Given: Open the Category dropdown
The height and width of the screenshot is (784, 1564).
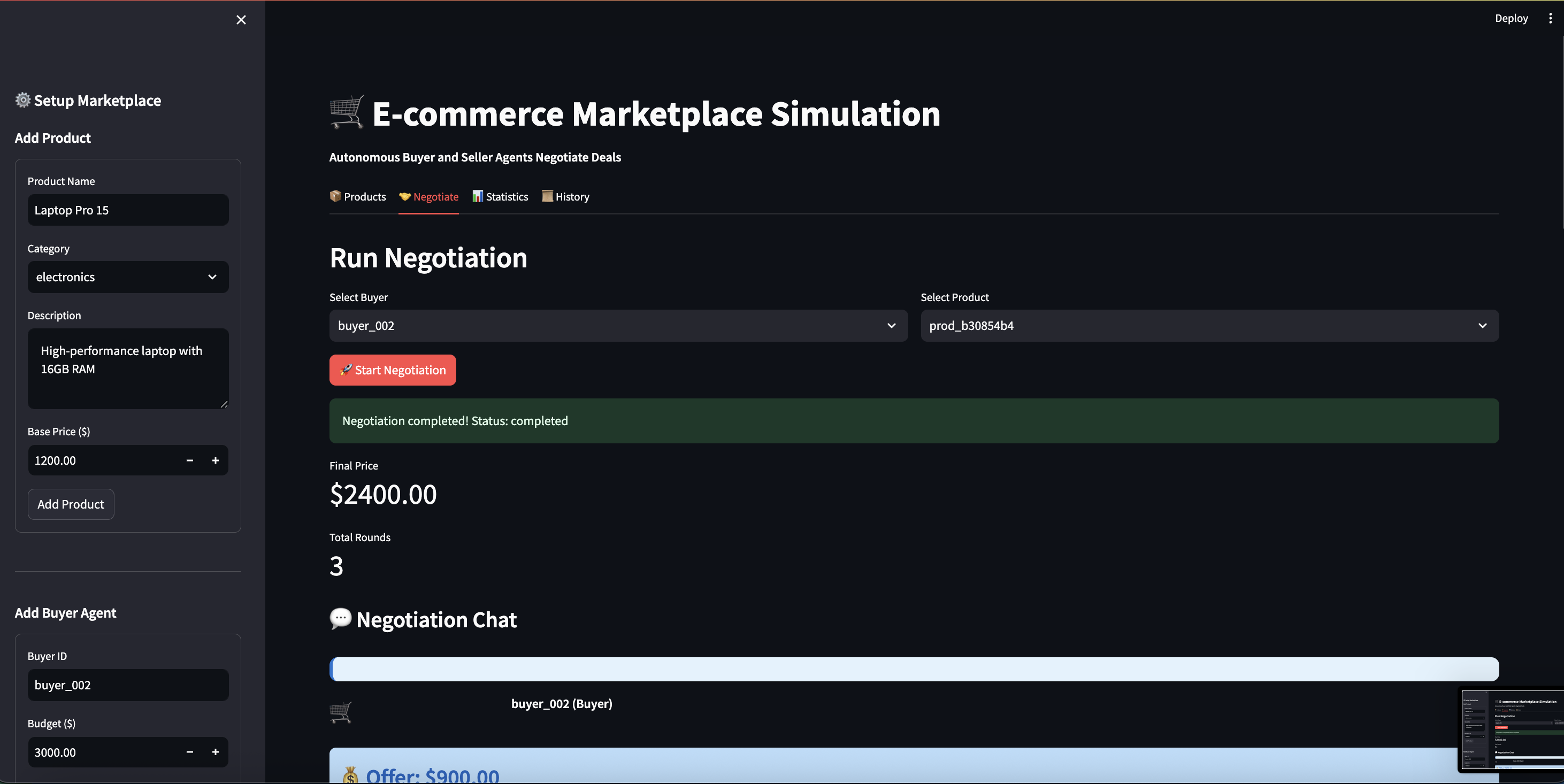Looking at the screenshot, I should (128, 278).
